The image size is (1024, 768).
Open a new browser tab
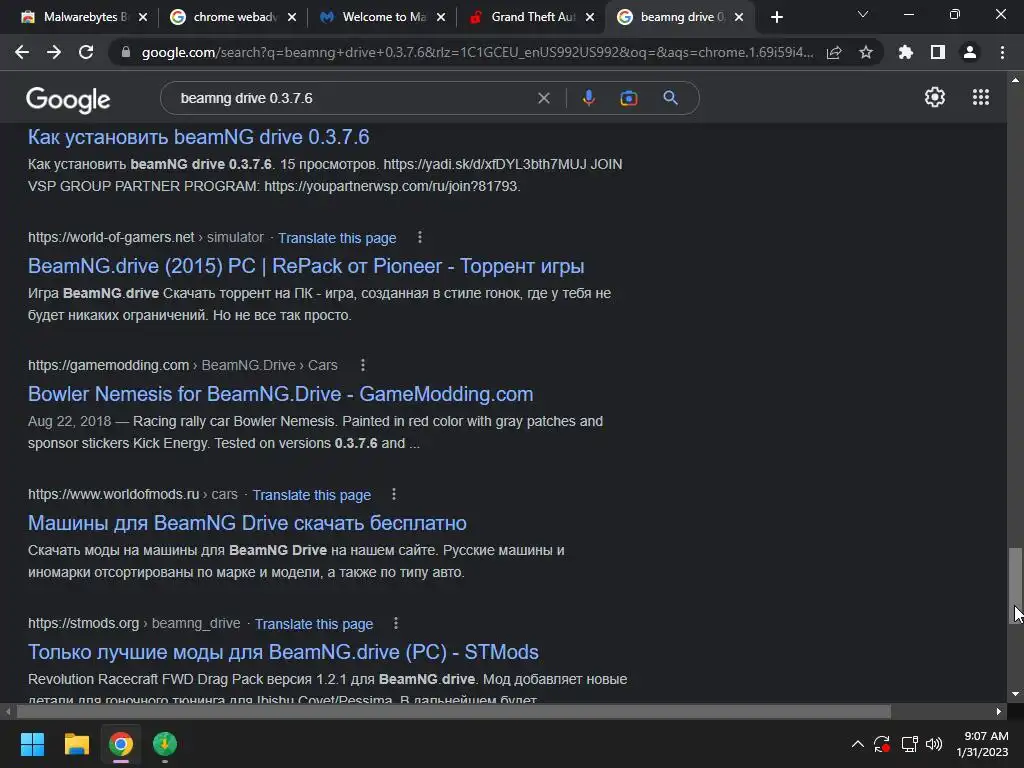pos(776,17)
